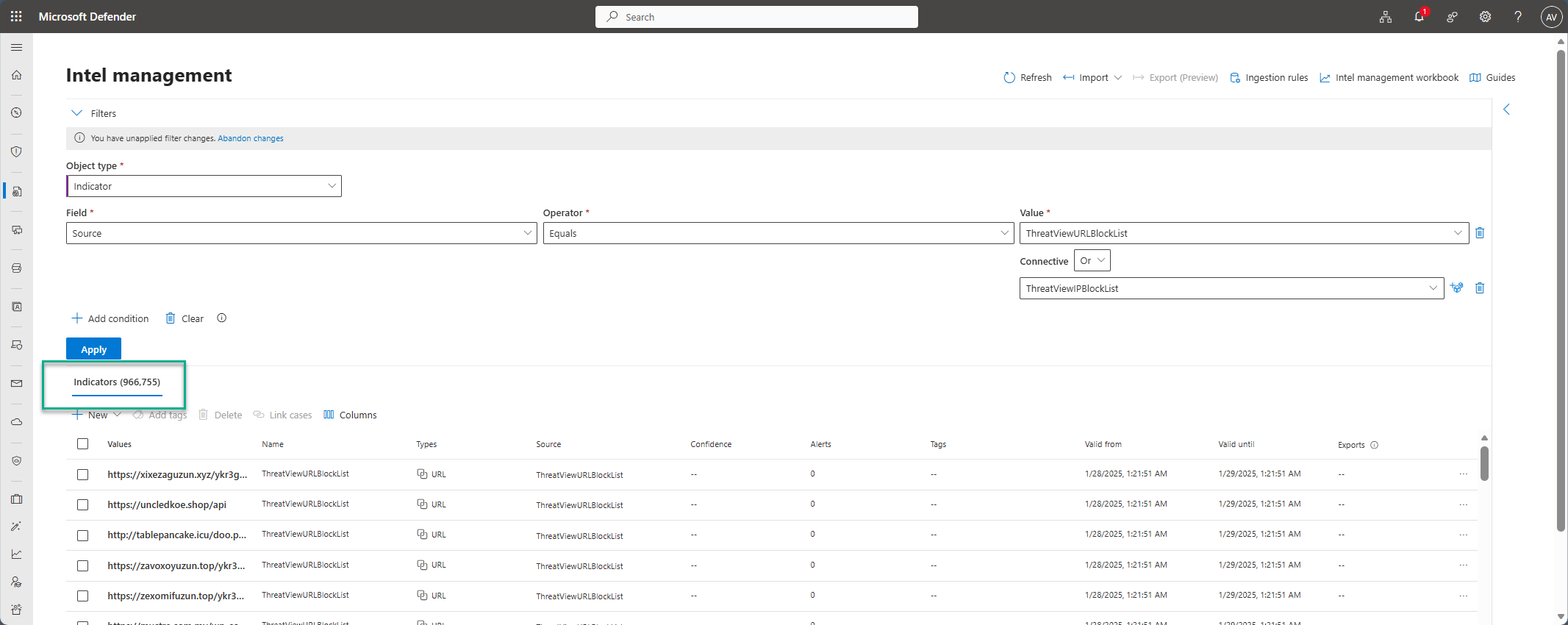This screenshot has height=625, width=1568.
Task: Delete the ThreatViewURLBlockList value condition
Action: tap(1480, 233)
